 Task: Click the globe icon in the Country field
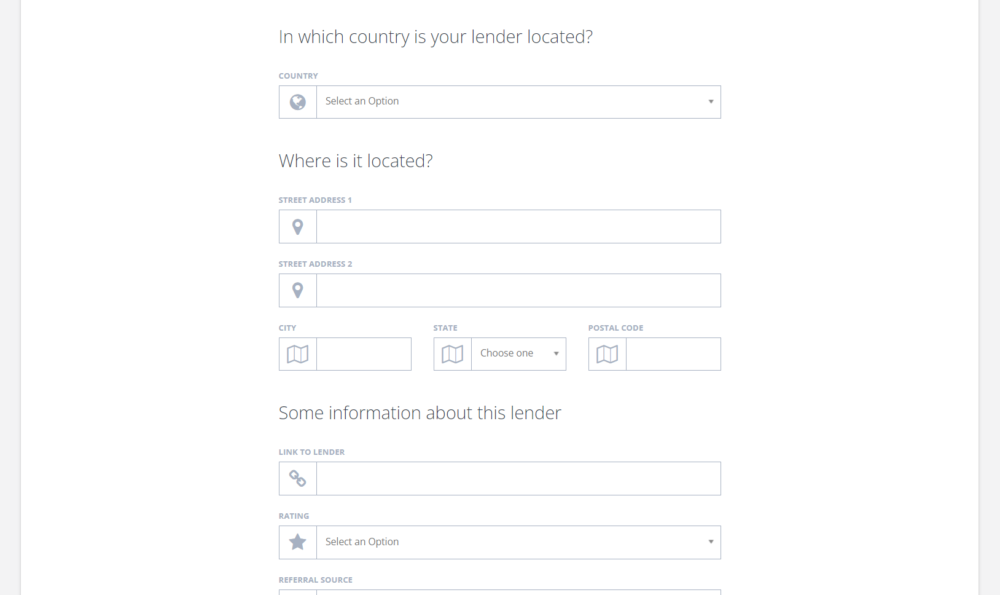click(297, 101)
